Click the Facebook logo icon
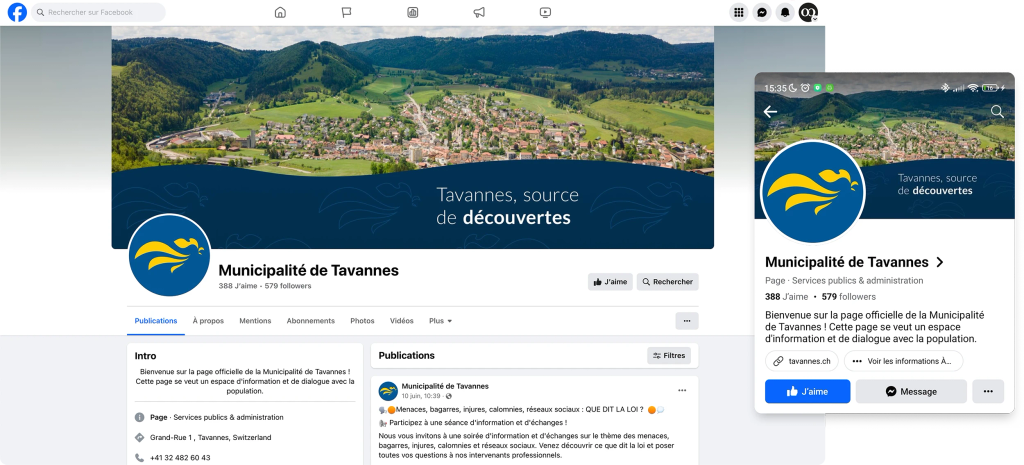Image resolution: width=1024 pixels, height=465 pixels. click(x=17, y=12)
